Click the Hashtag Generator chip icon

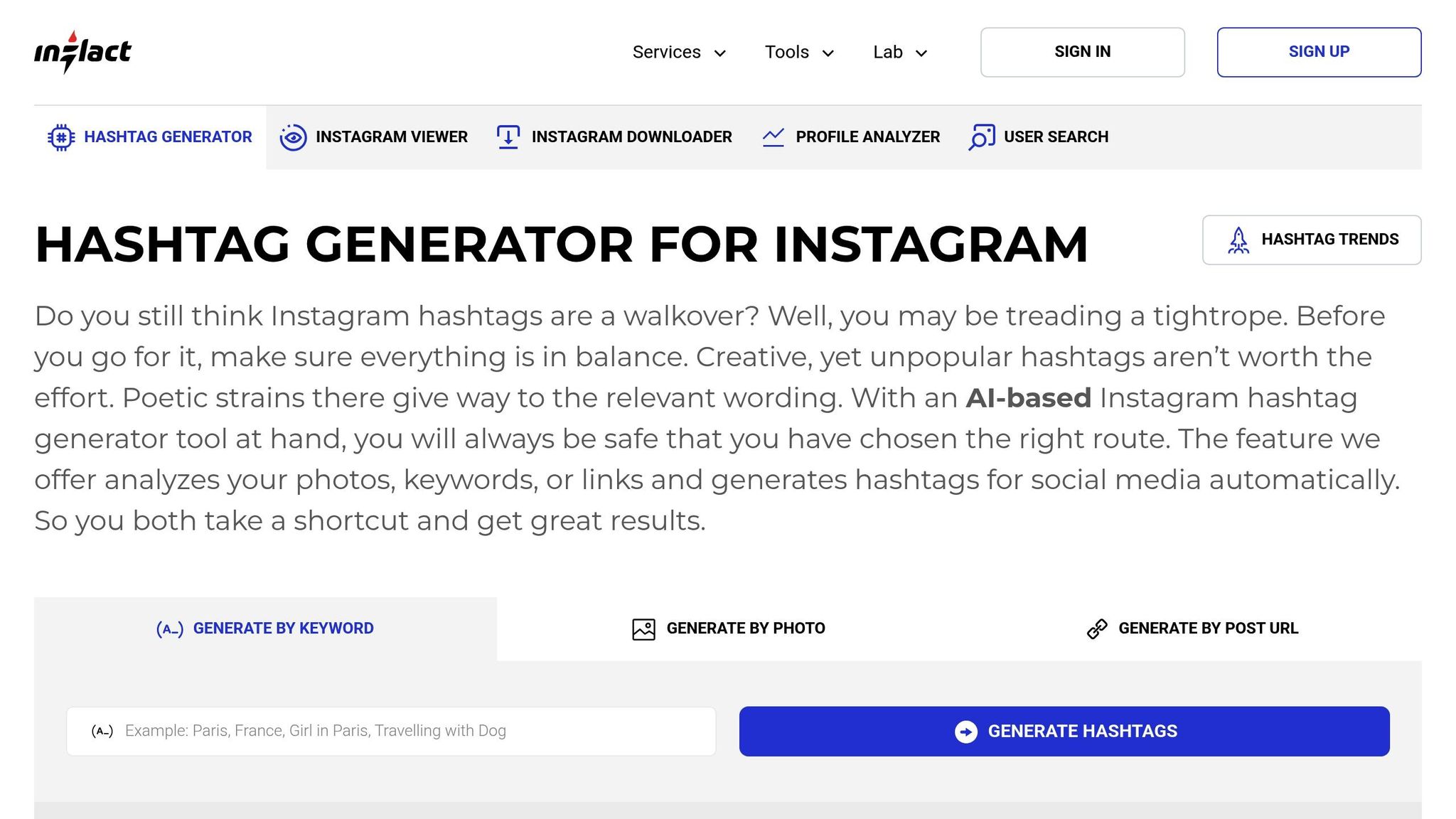pos(61,137)
